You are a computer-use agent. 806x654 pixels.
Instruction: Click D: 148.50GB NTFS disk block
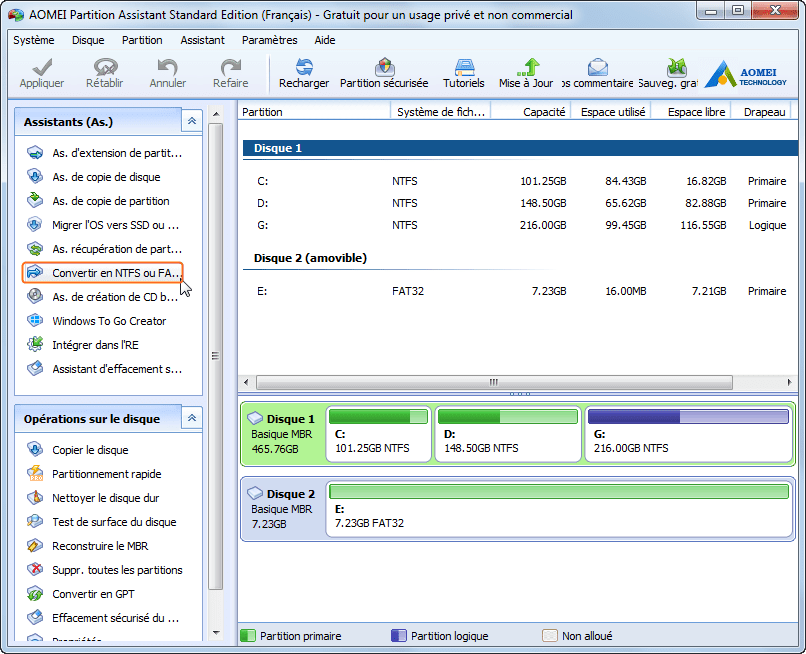tap(508, 434)
